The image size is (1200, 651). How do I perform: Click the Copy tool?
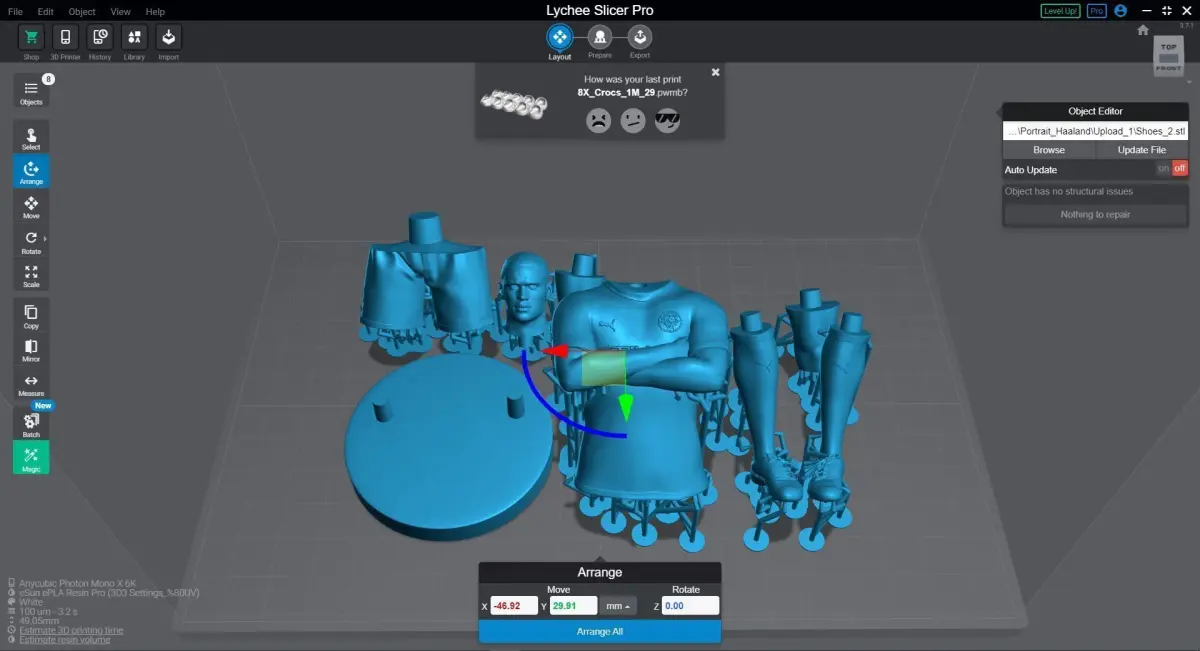point(31,316)
